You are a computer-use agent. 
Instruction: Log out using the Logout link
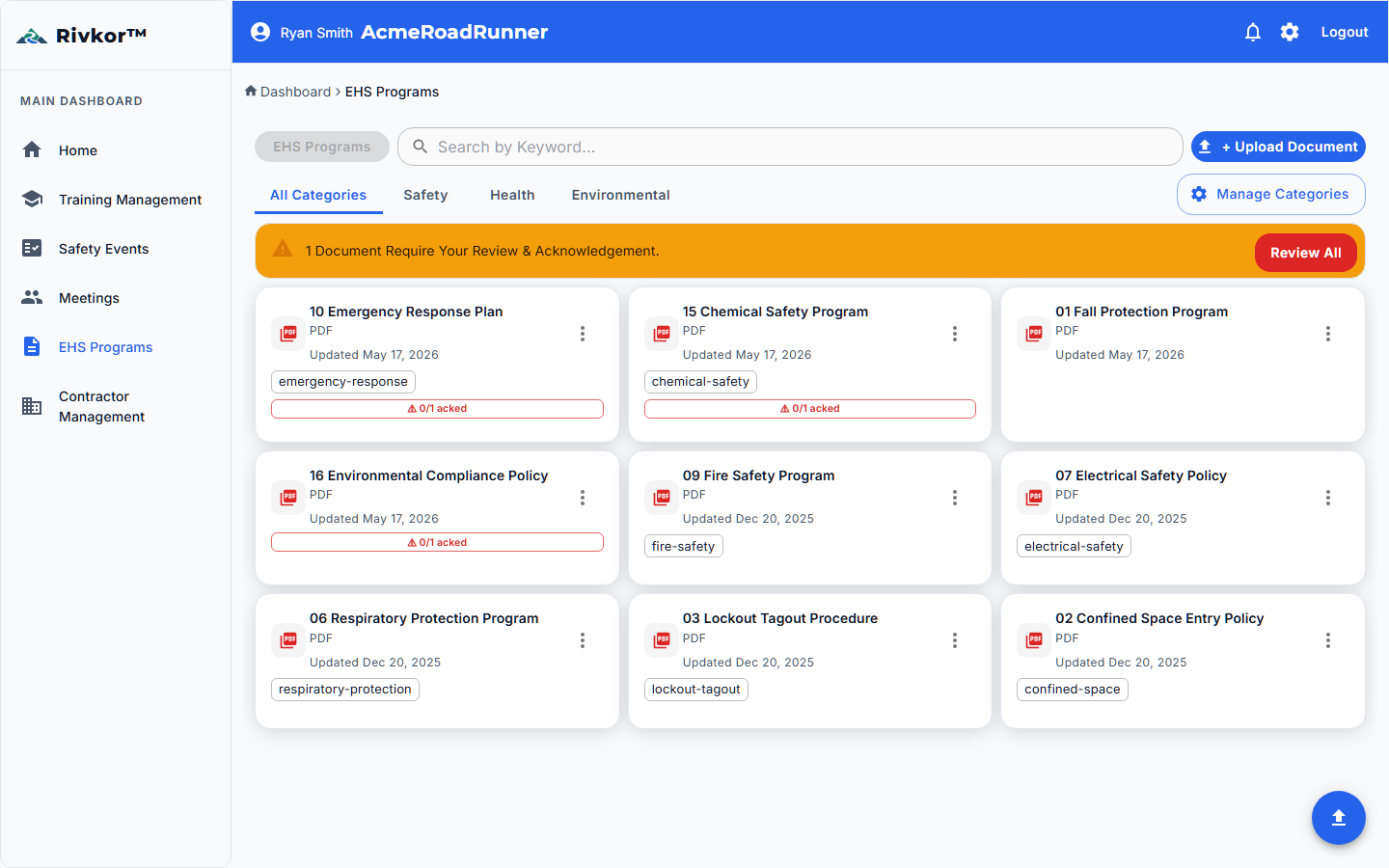(x=1345, y=32)
